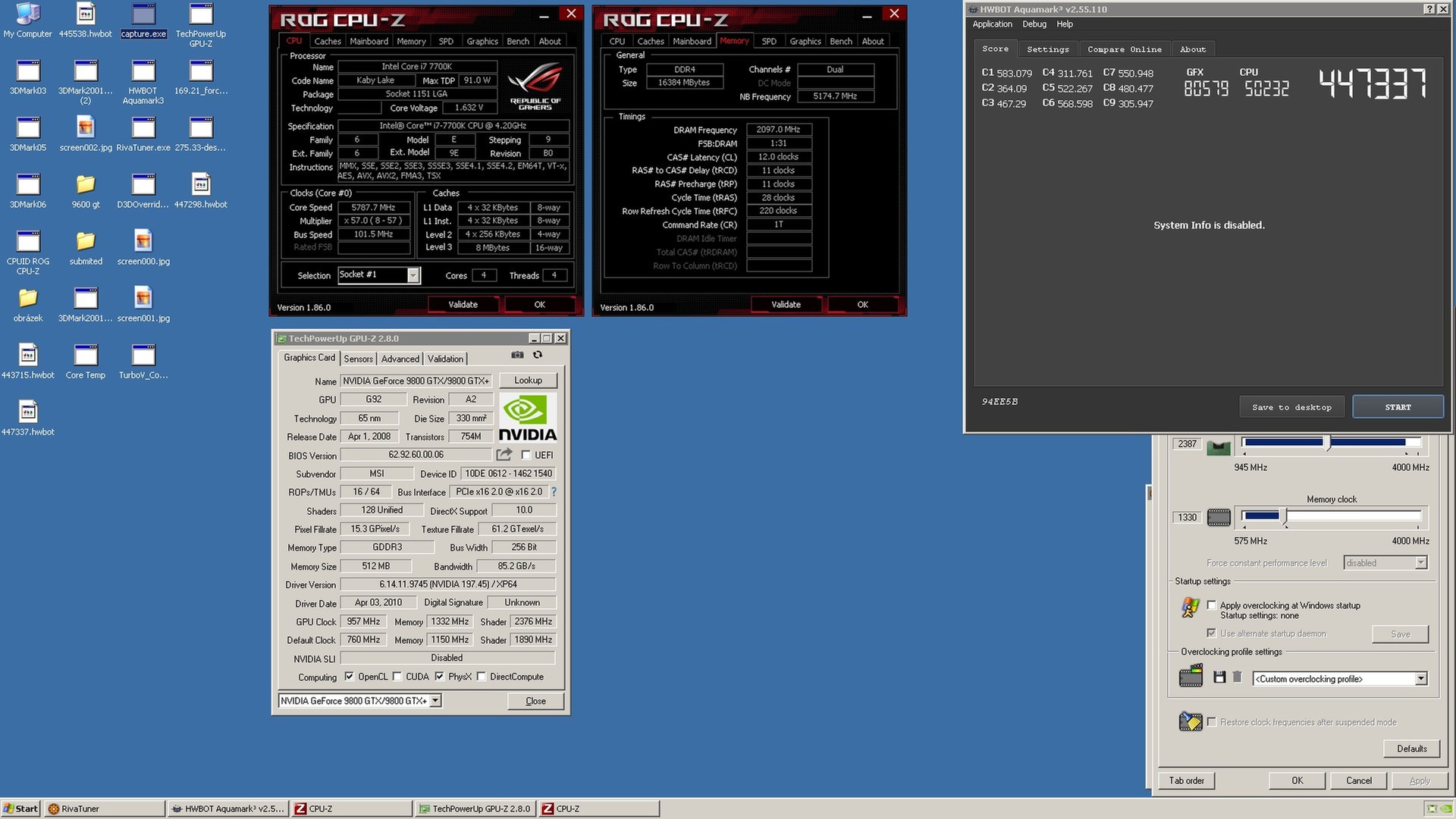
Task: Open Settings tab in HWBOT Aquamark
Action: (1048, 49)
